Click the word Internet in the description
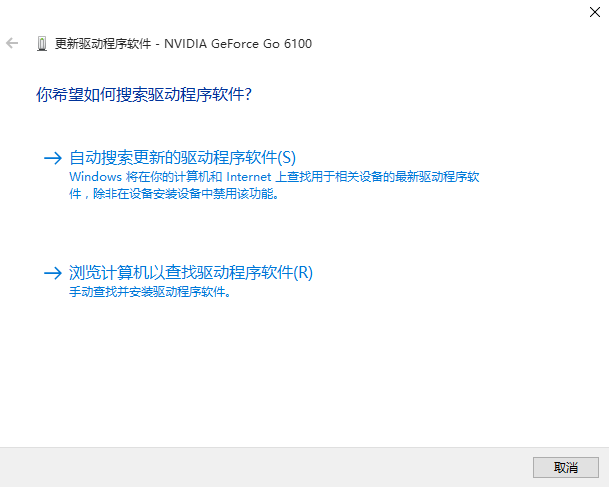 [x=249, y=177]
